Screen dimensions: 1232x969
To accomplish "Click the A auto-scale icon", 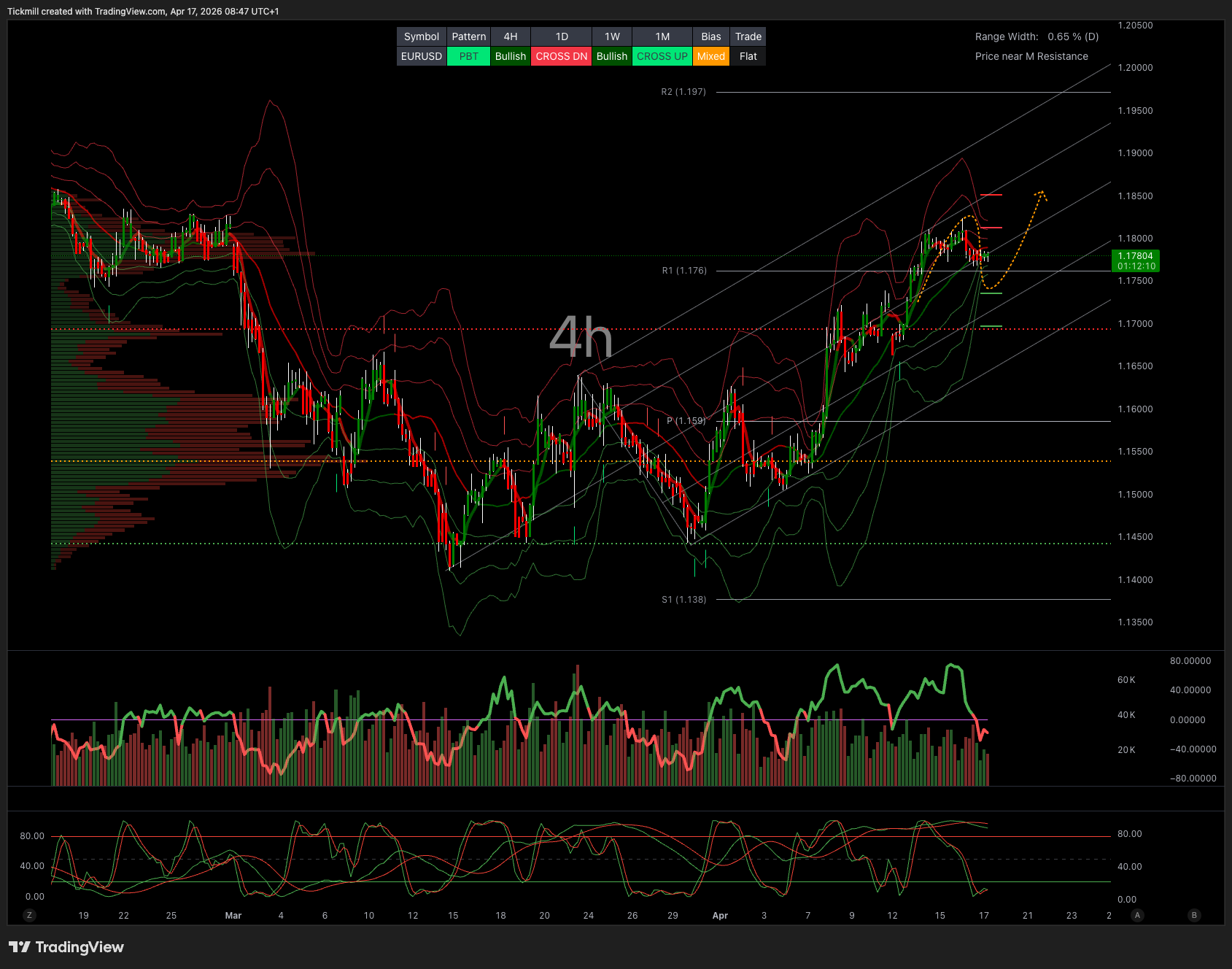I will [1137, 915].
